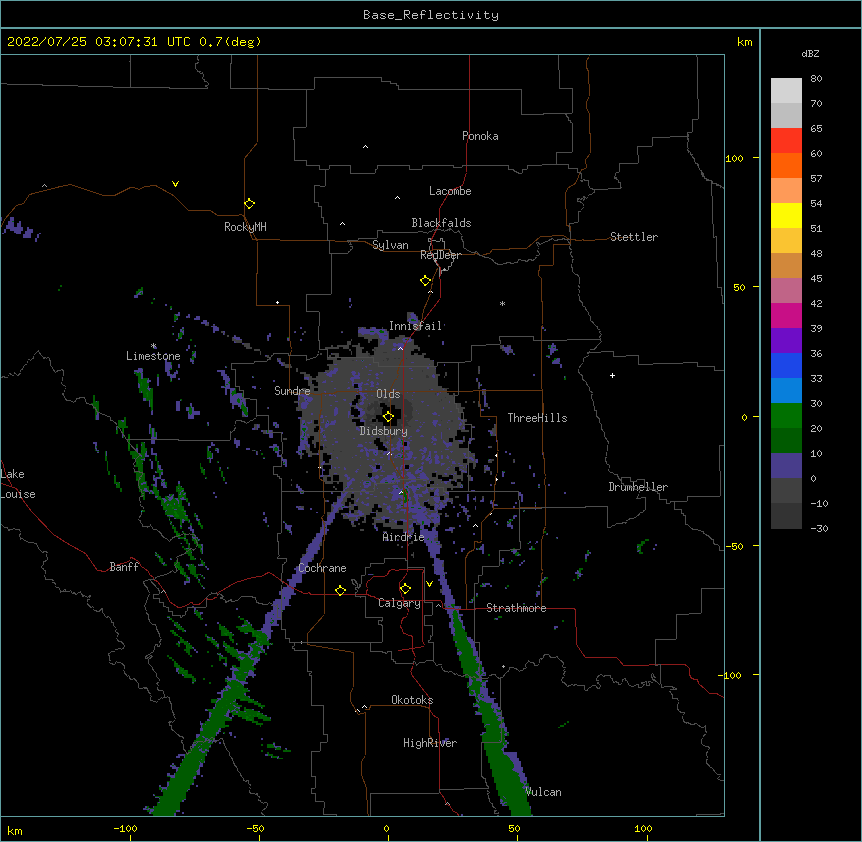Click the yellow diamond marker above RockyMH
The height and width of the screenshot is (842, 862).
pos(249,204)
